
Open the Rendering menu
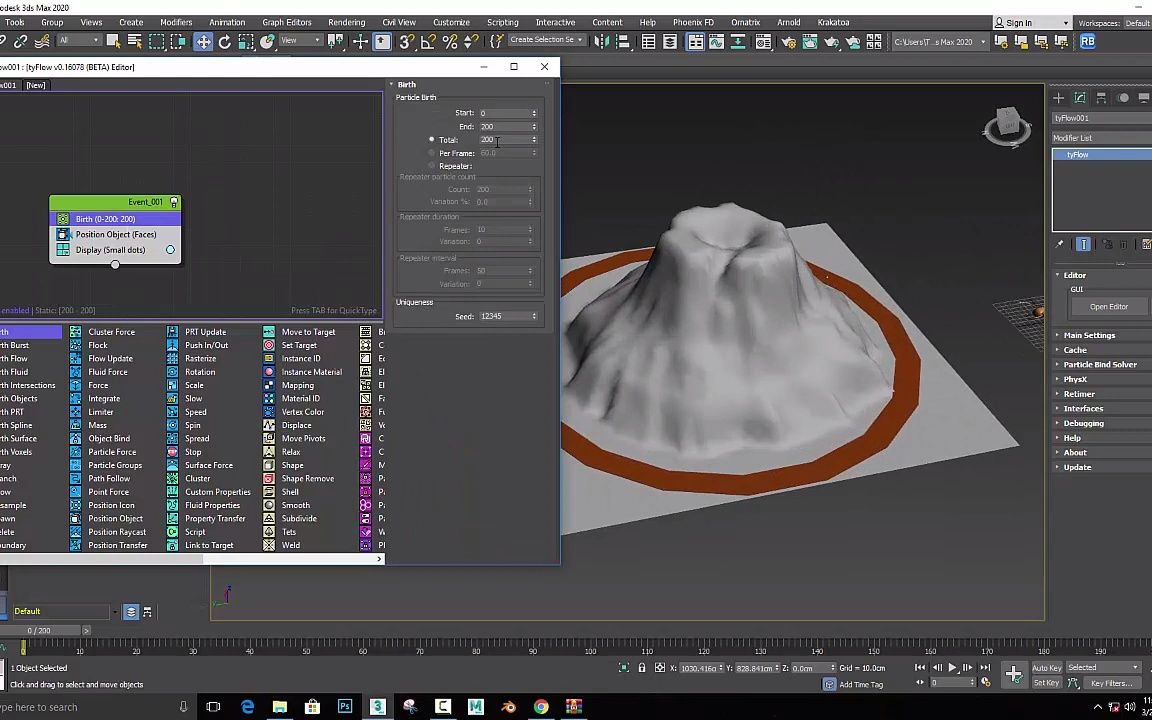(346, 22)
